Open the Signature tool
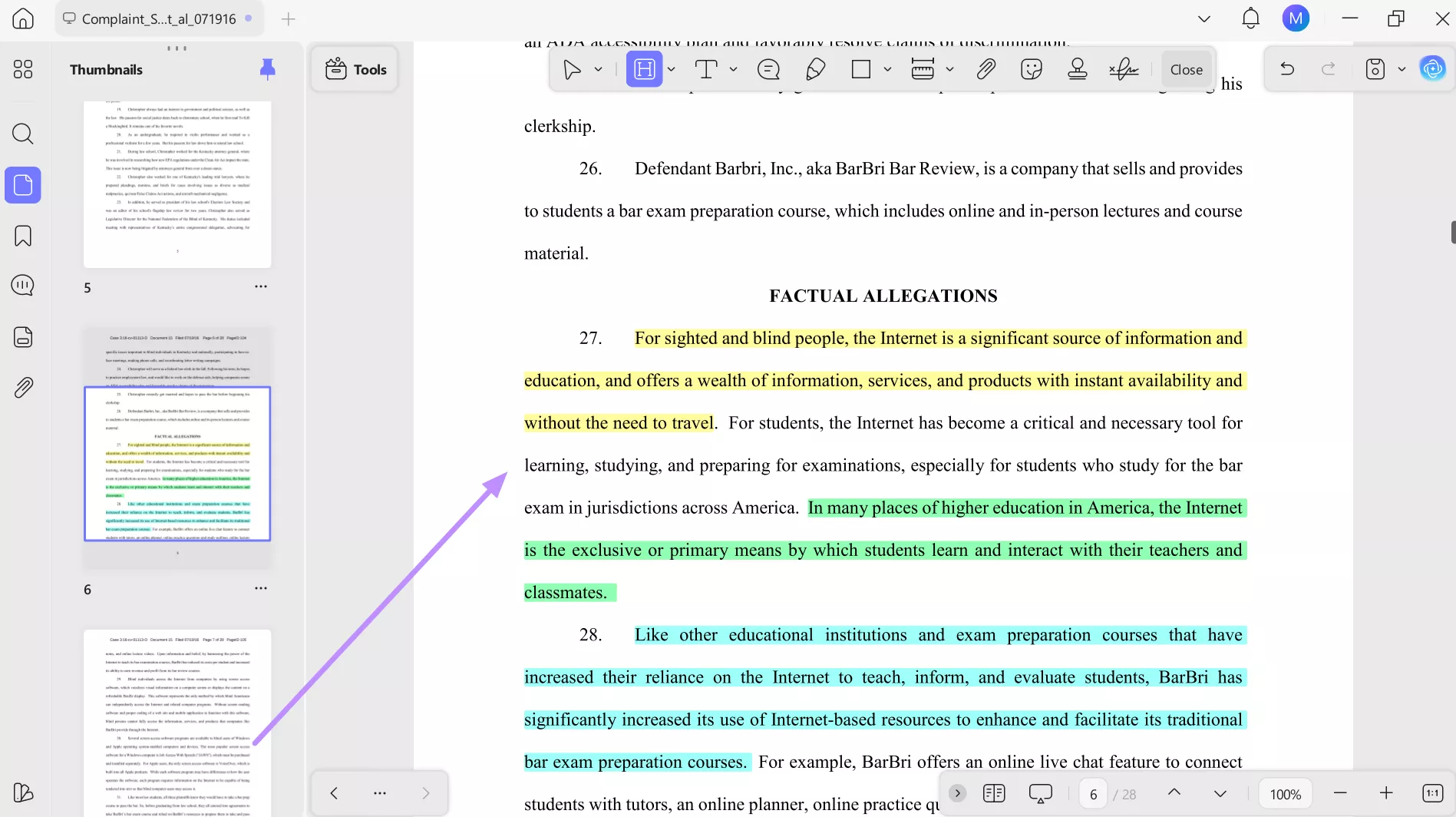Viewport: 1456px width, 817px height. coord(1124,68)
